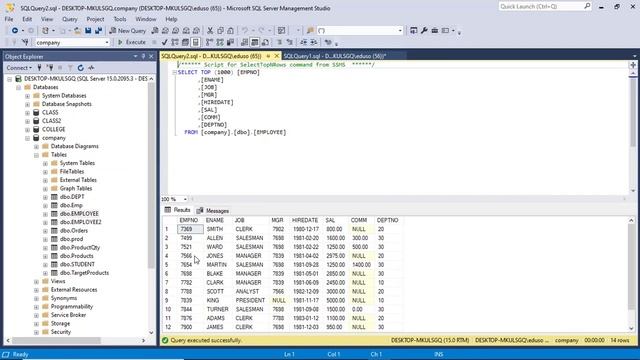
Task: Click the Cut scissors icon
Action: (210, 31)
